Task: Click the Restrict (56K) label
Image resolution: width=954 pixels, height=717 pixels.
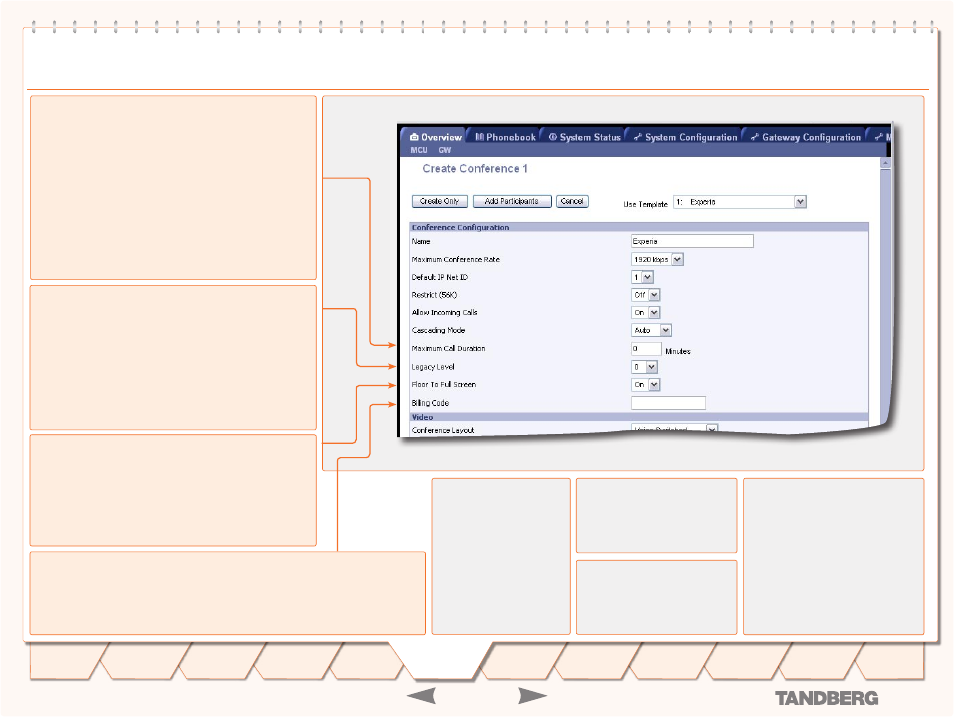Action: tap(434, 295)
